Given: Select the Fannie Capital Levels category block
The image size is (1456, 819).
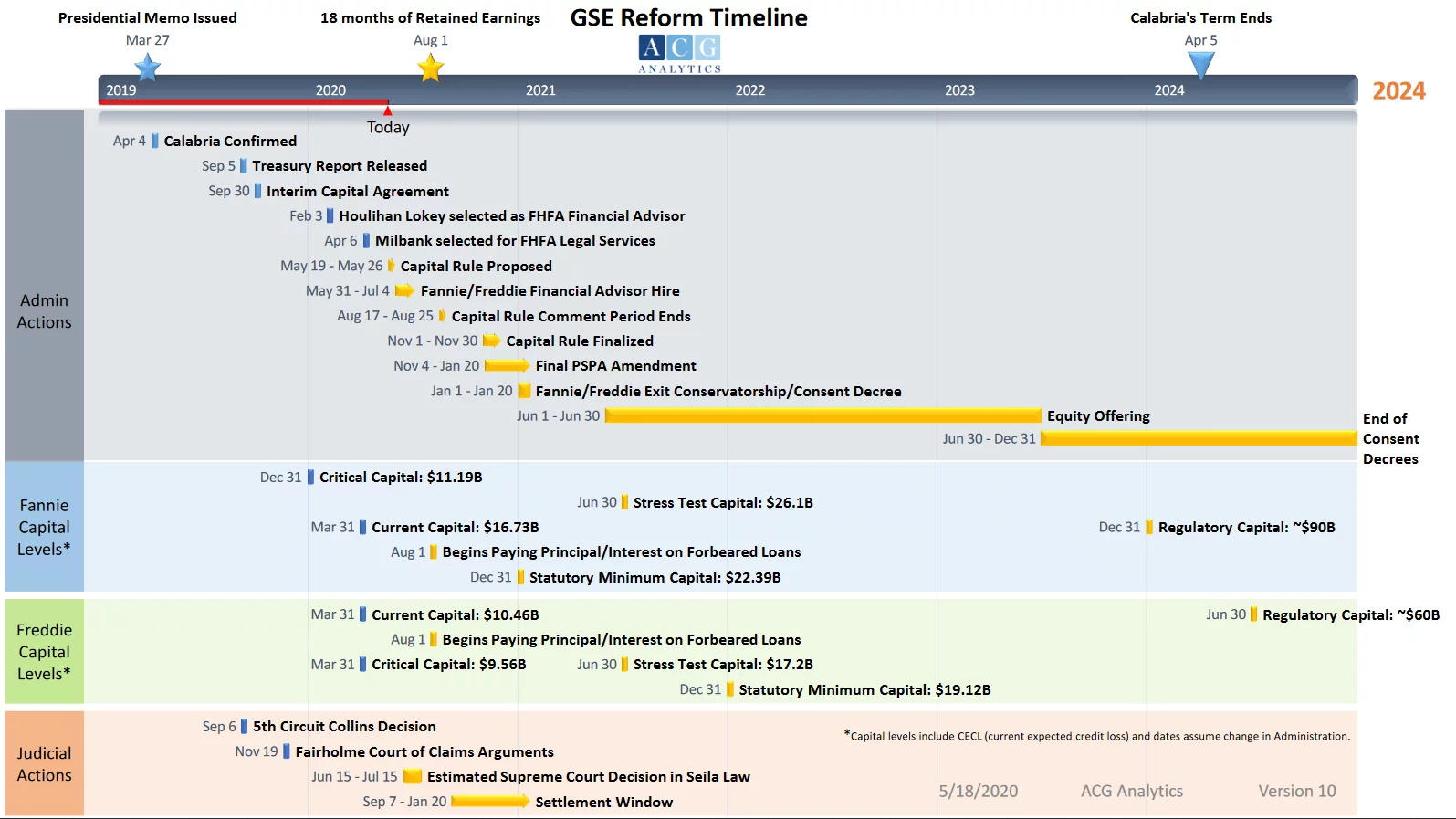Looking at the screenshot, I should [x=44, y=527].
